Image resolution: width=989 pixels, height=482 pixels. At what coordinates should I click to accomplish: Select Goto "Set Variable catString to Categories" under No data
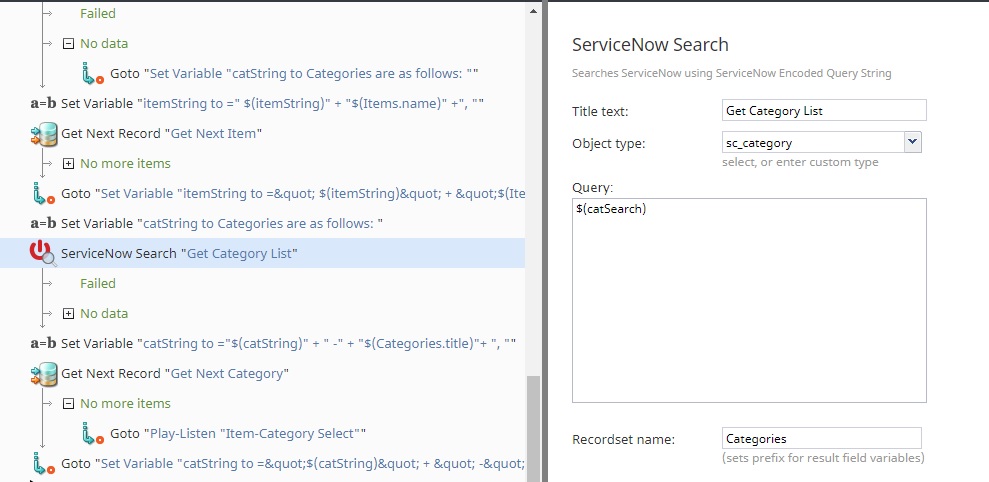coord(294,73)
